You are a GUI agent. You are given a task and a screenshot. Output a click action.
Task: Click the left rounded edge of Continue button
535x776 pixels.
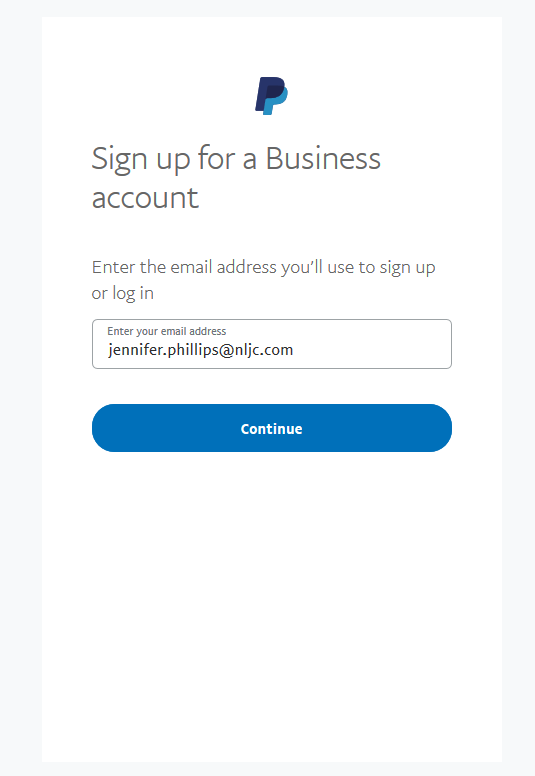[104, 428]
